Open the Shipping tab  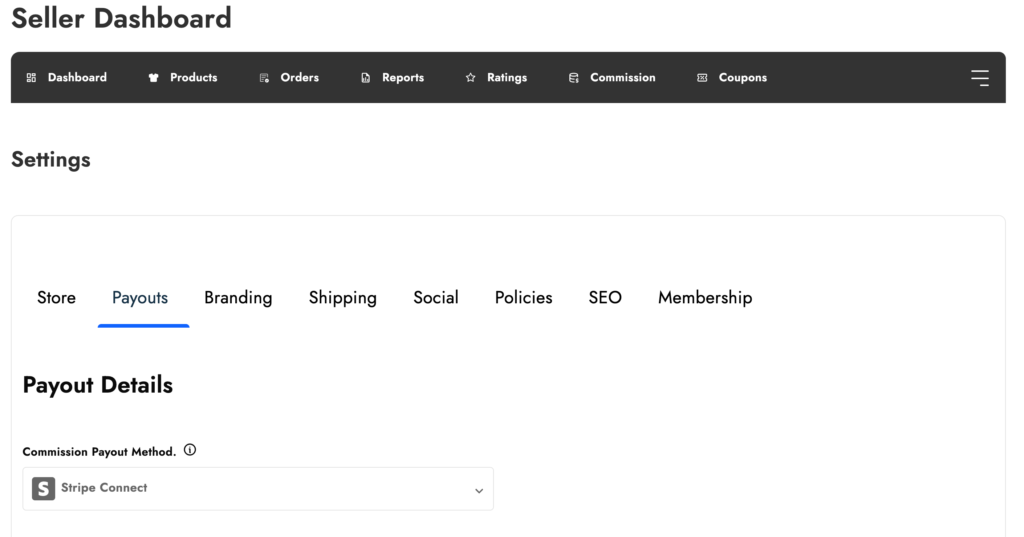coord(343,298)
